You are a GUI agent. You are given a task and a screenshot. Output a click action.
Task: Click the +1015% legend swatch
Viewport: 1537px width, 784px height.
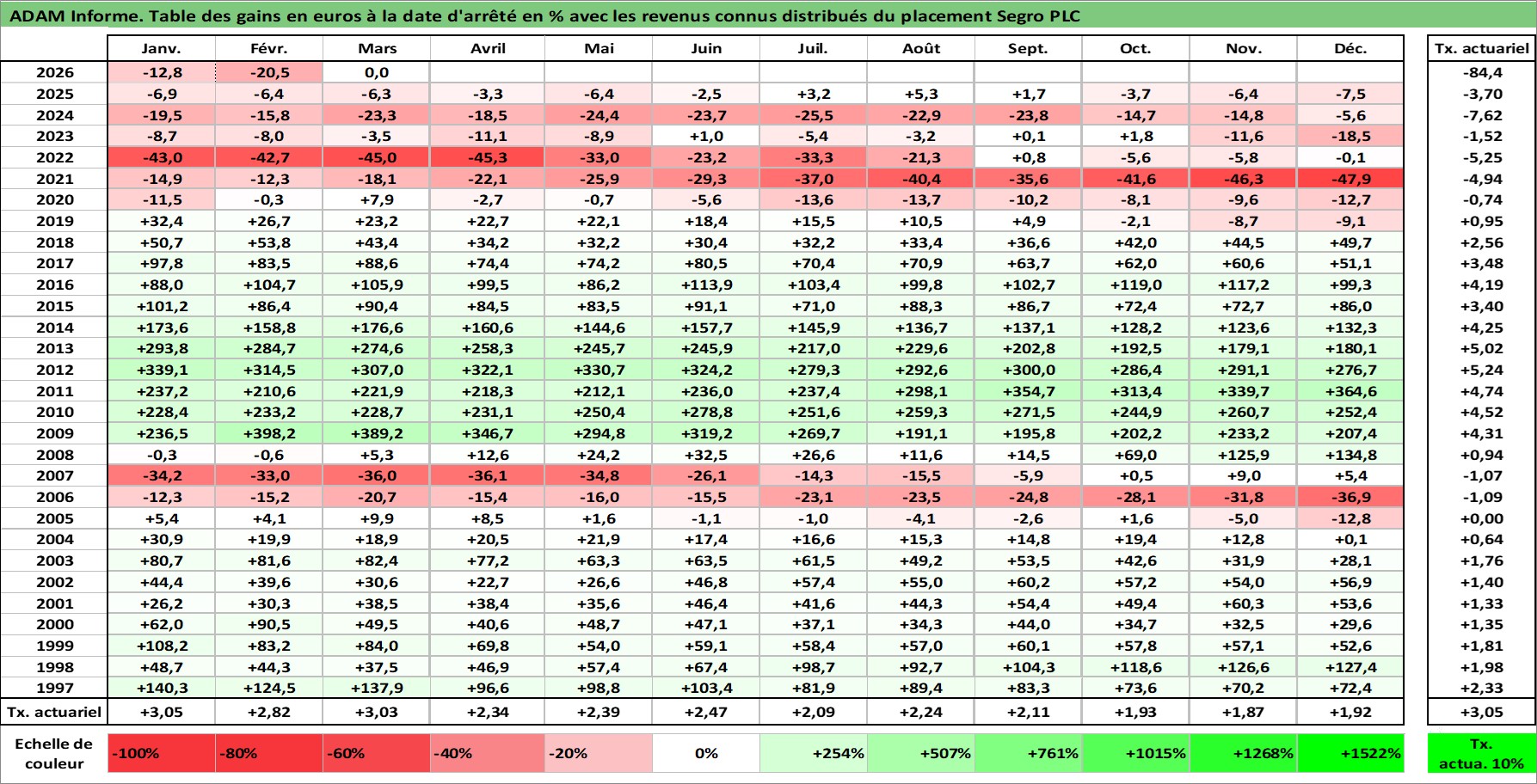tap(1136, 753)
